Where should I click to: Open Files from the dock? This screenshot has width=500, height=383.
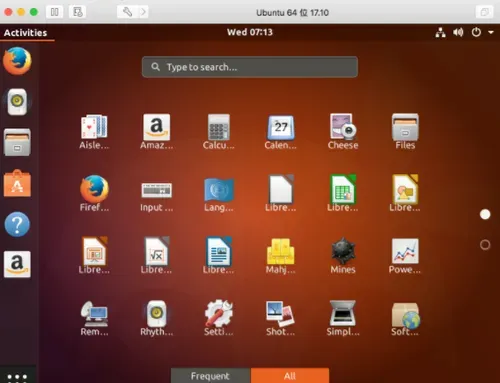coord(17,142)
